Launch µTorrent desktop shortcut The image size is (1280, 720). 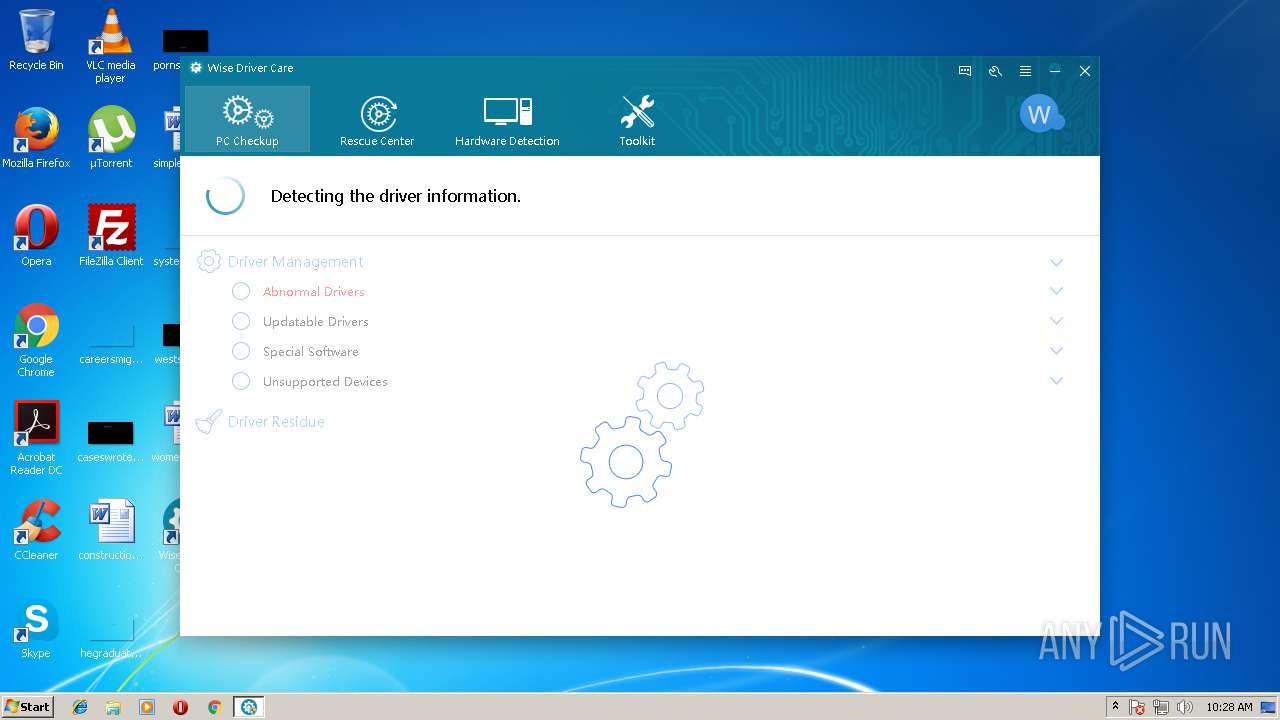coord(110,138)
